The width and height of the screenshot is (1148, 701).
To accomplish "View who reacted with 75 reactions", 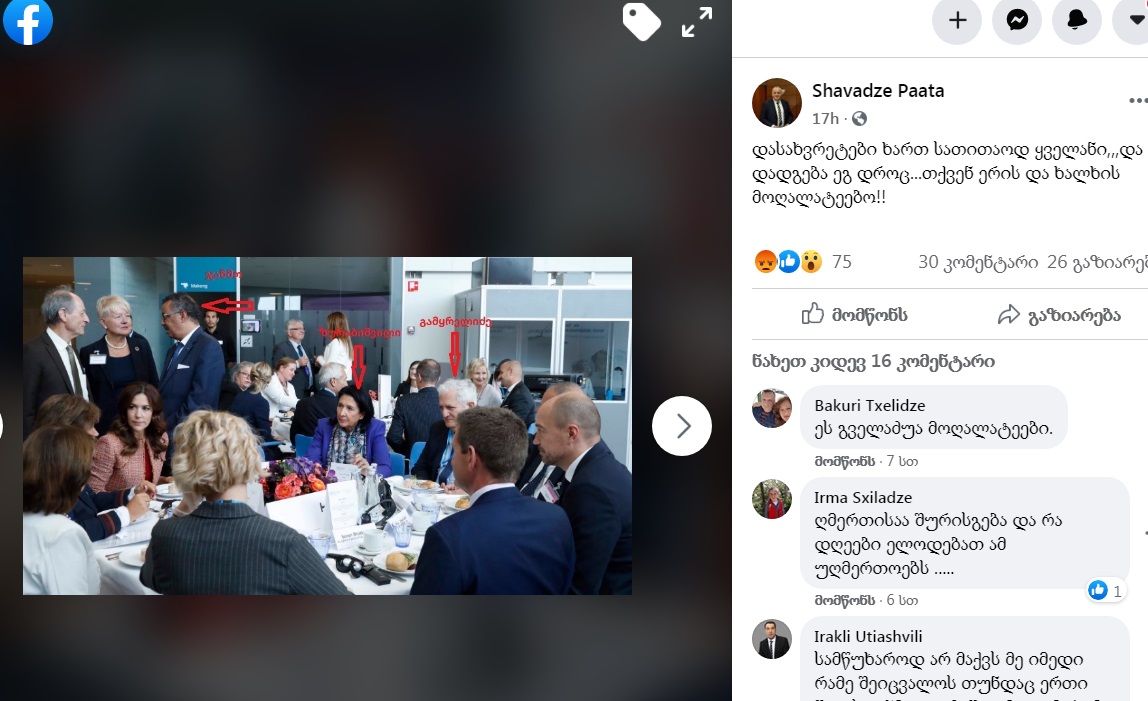I will [x=803, y=262].
